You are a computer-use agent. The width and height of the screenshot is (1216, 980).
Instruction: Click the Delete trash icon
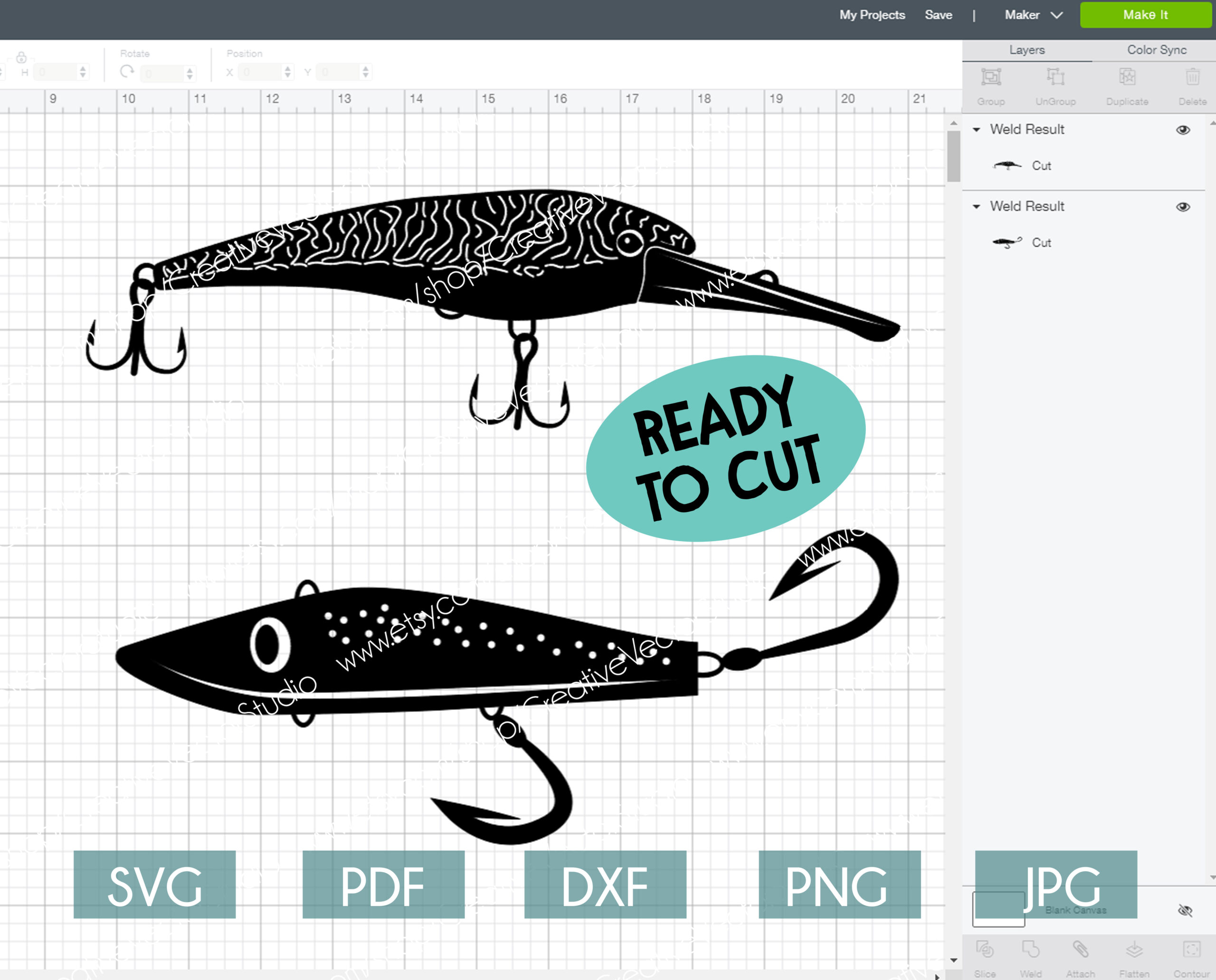[1192, 77]
